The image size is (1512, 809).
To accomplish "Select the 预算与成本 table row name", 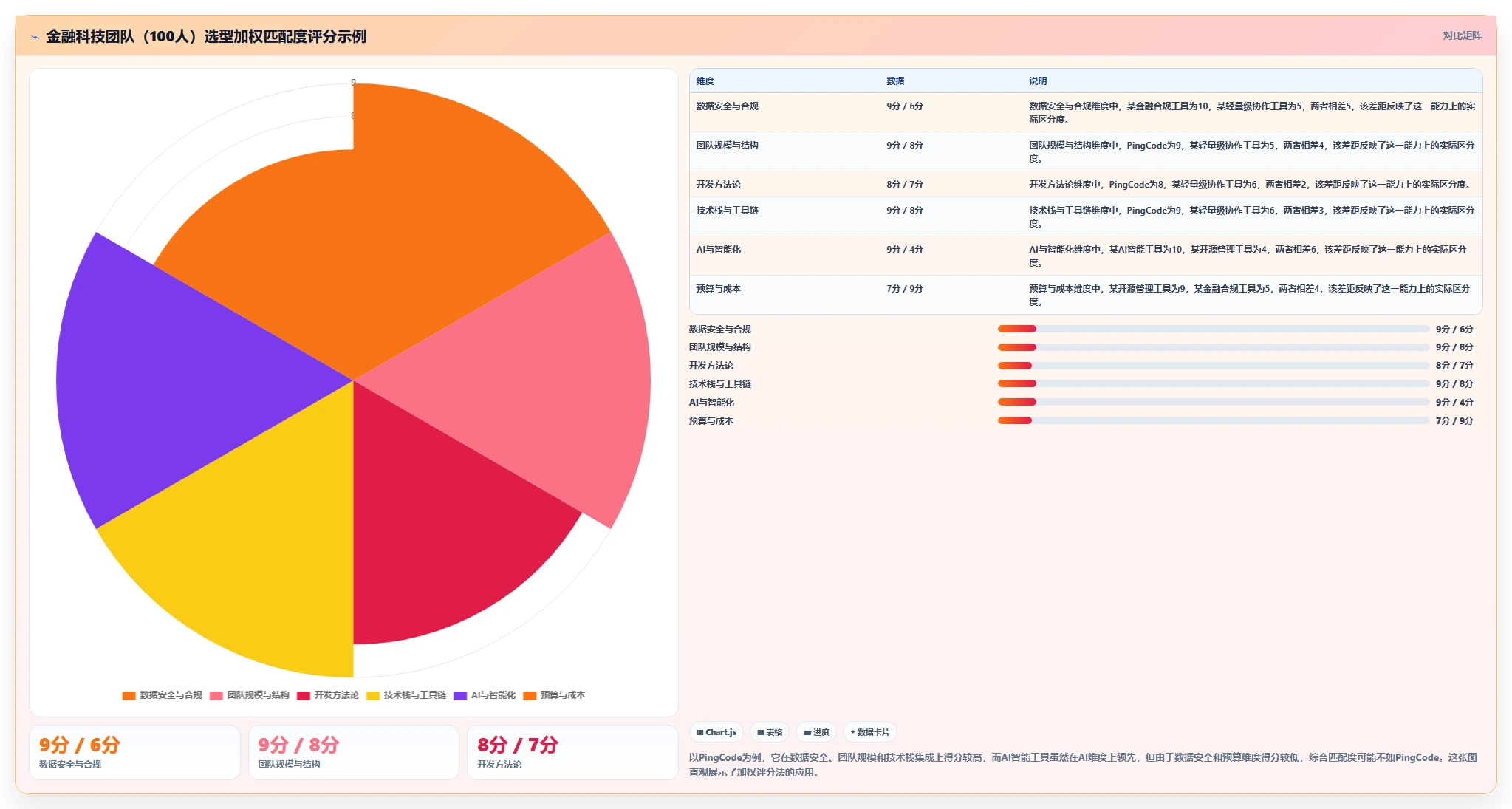I will [x=718, y=289].
